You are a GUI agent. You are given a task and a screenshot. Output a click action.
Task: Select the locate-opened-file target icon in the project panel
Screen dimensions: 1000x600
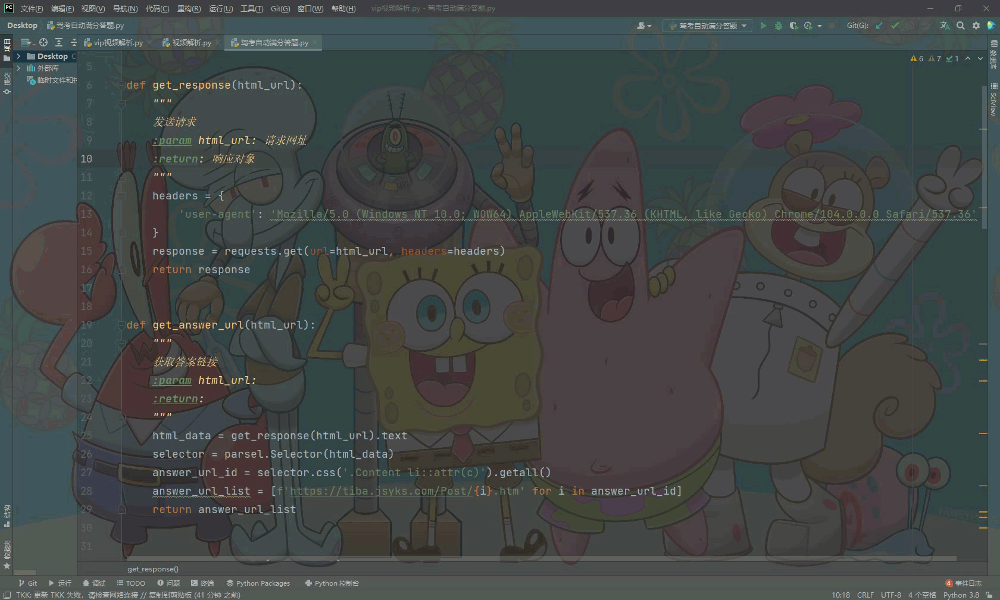click(x=43, y=42)
